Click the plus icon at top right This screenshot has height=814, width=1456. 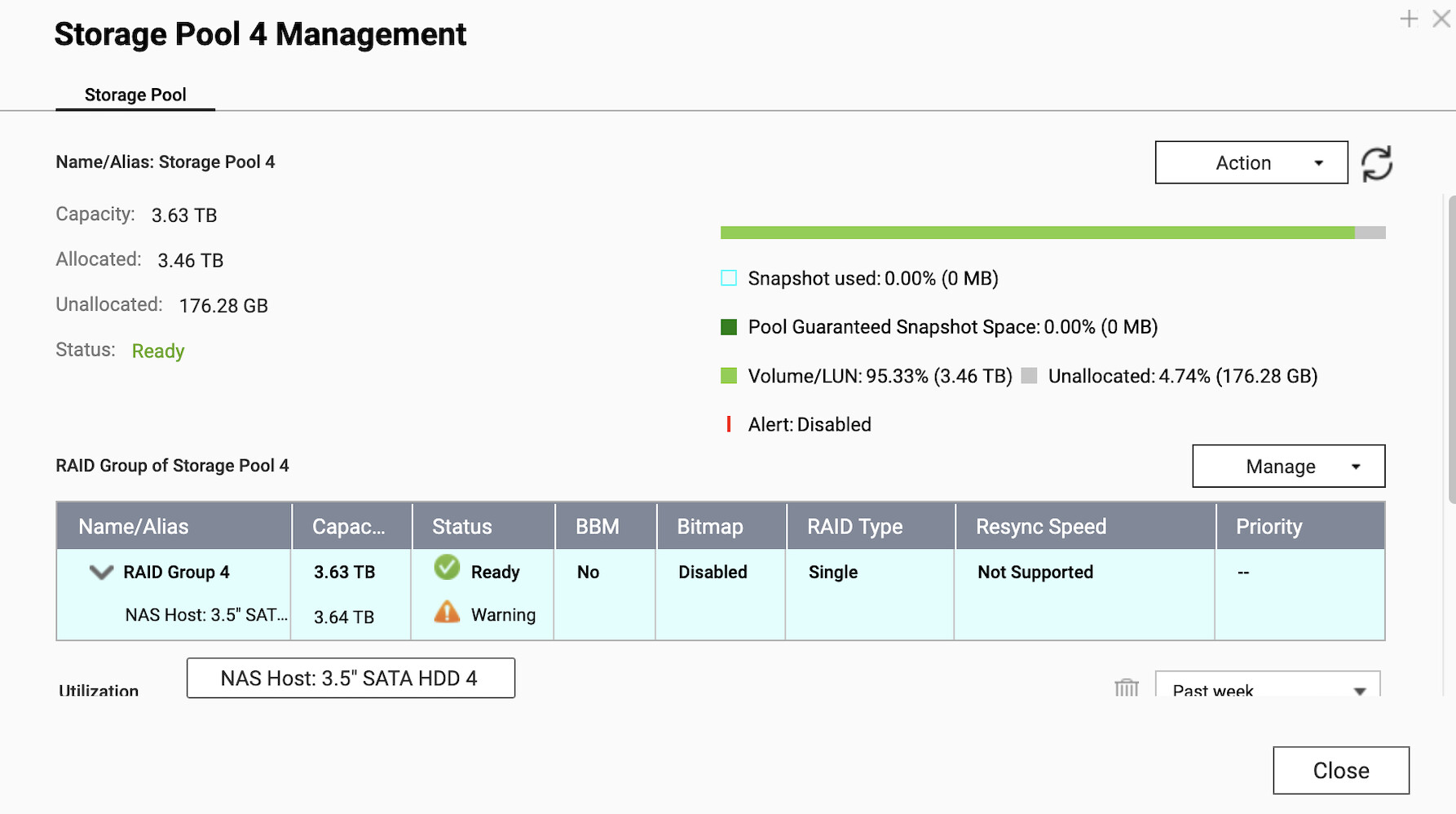pyautogui.click(x=1409, y=19)
